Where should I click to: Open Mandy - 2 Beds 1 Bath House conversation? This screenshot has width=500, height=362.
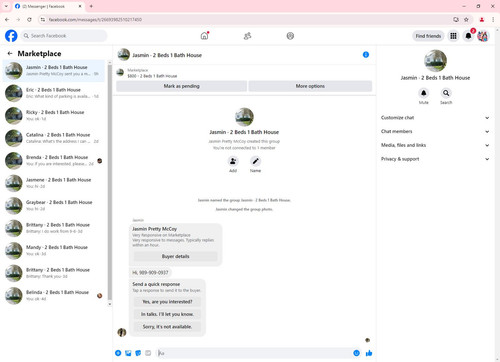pyautogui.click(x=54, y=250)
